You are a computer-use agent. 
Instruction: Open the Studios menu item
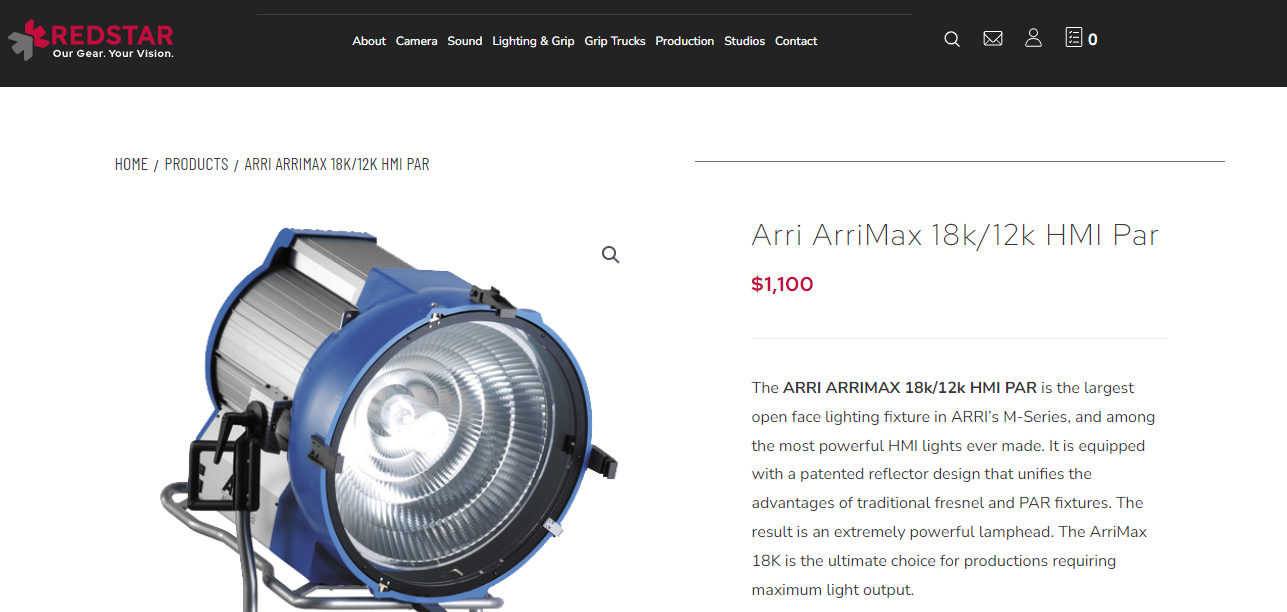pyautogui.click(x=744, y=41)
